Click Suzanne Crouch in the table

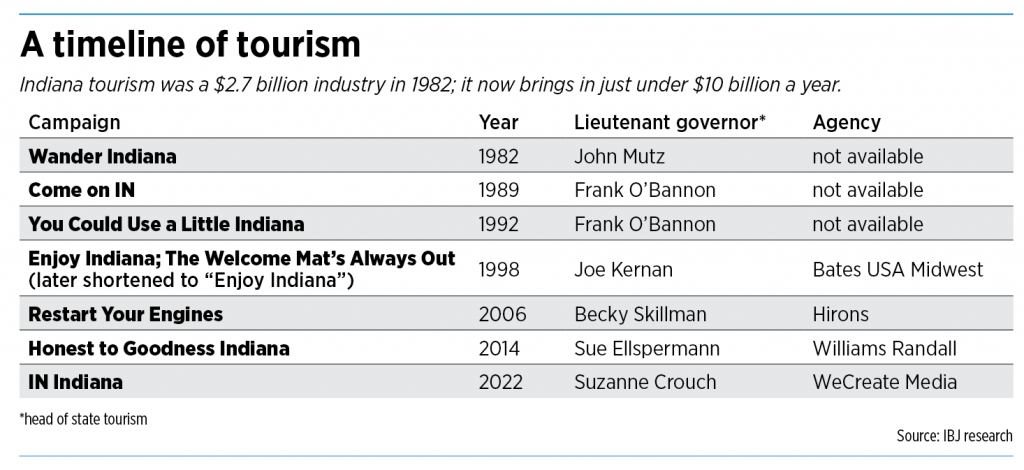(x=646, y=382)
